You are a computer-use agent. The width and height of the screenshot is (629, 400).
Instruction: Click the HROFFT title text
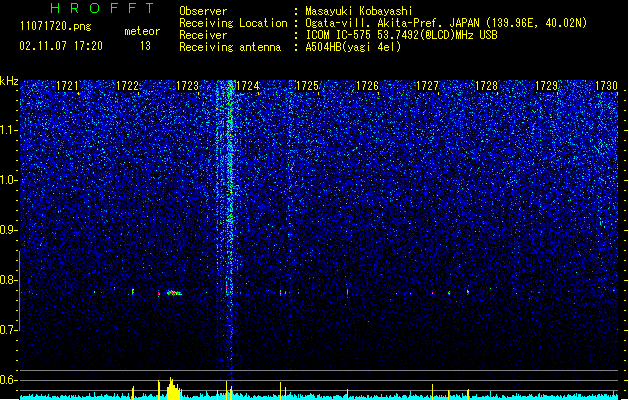pyautogui.click(x=102, y=8)
